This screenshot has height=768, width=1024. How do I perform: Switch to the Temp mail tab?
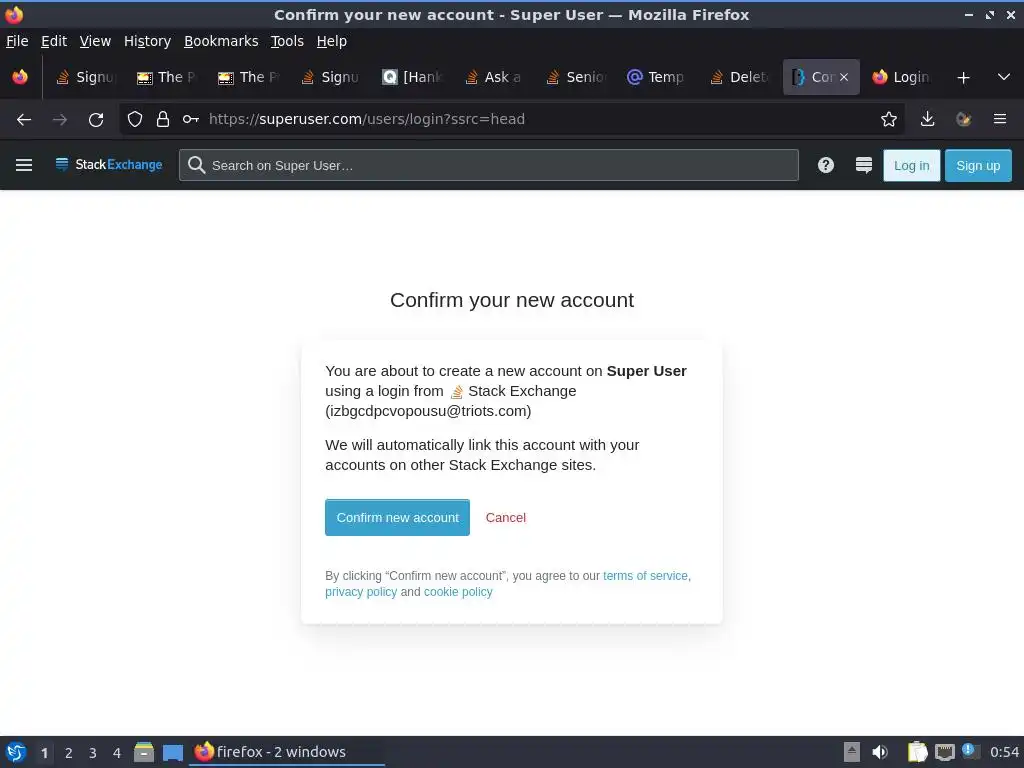(658, 78)
